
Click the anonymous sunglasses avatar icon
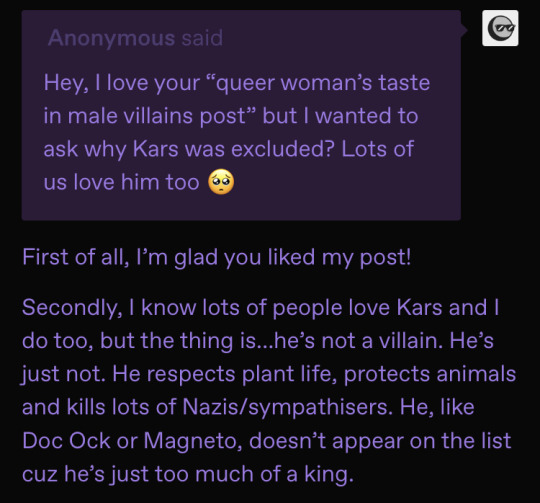[x=500, y=28]
